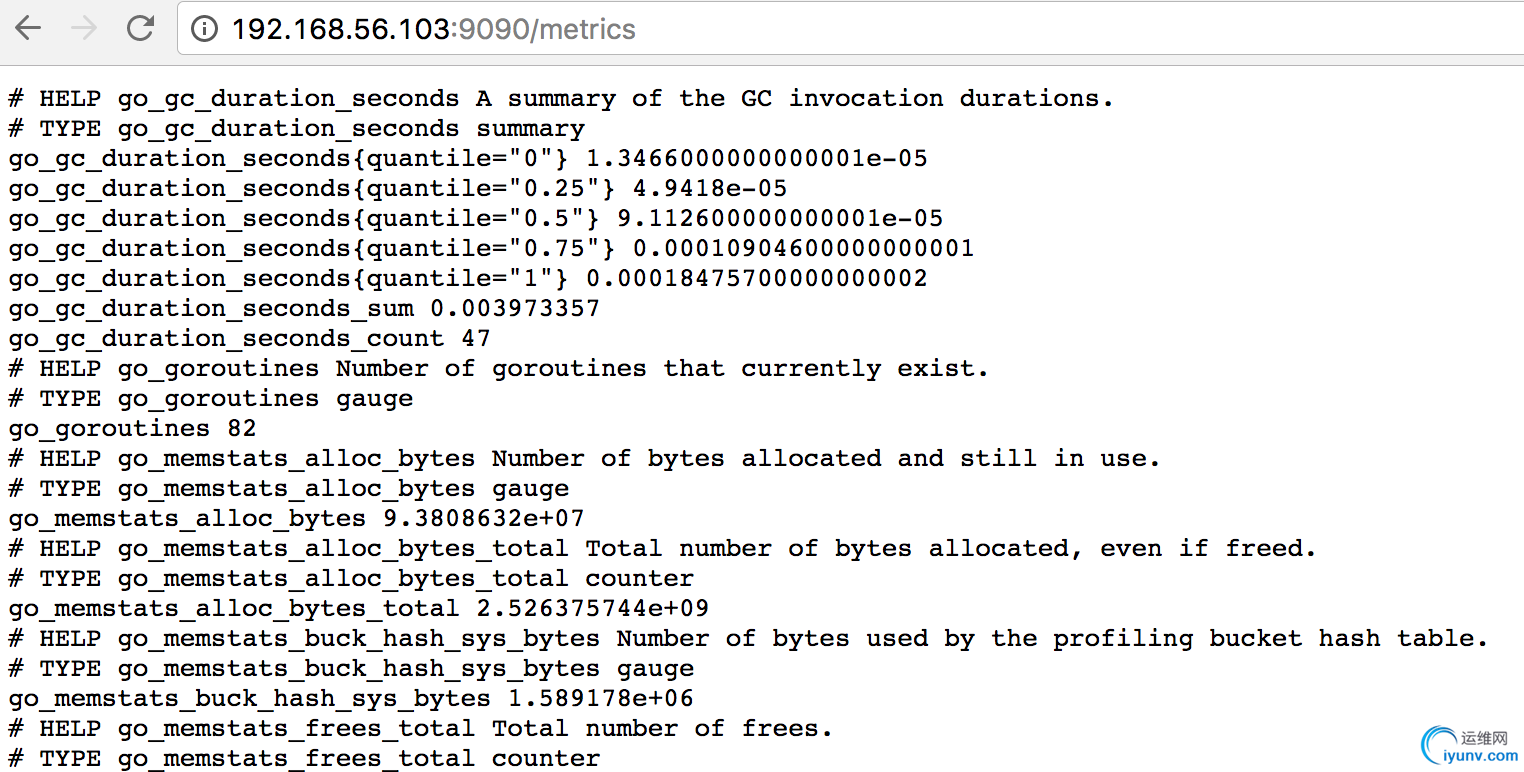Viewport: 1524px width, 772px height.
Task: Click the HELP go_memstats_frees_total line
Action: 420,729
